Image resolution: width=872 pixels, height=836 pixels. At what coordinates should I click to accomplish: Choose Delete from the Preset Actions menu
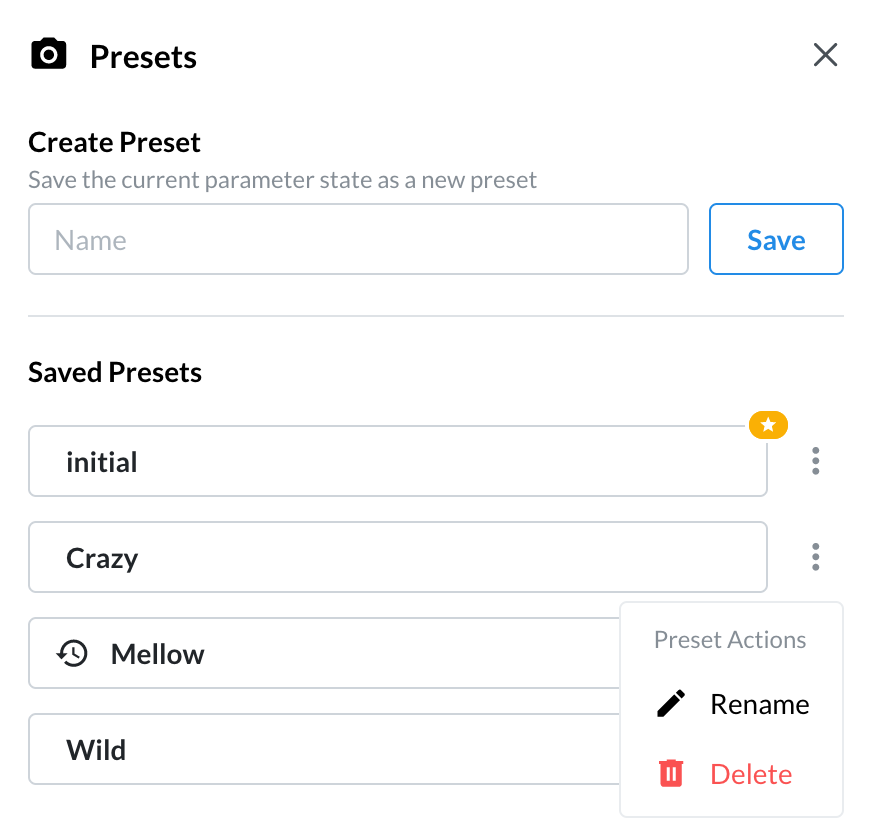(x=751, y=774)
